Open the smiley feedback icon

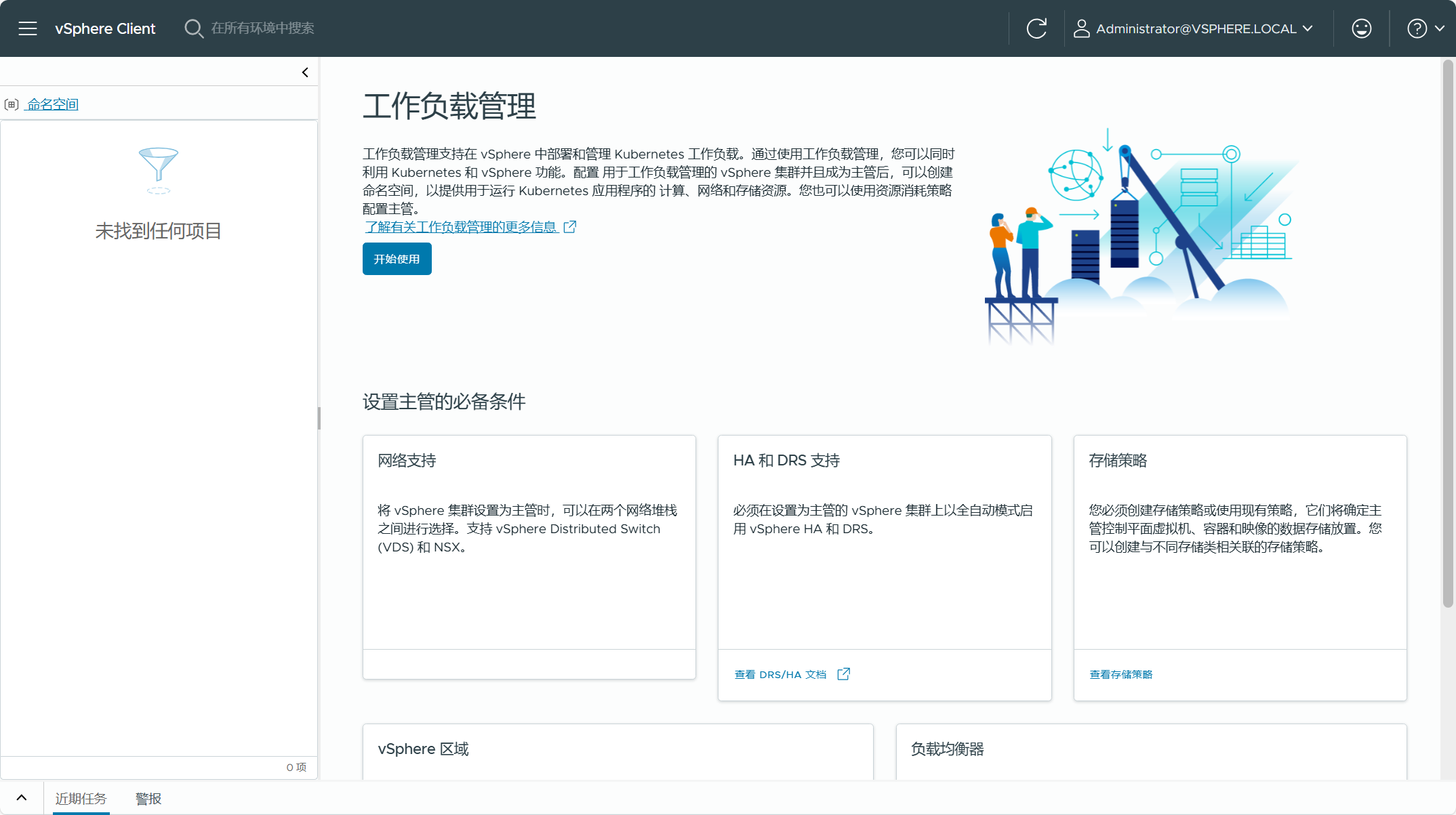tap(1361, 28)
